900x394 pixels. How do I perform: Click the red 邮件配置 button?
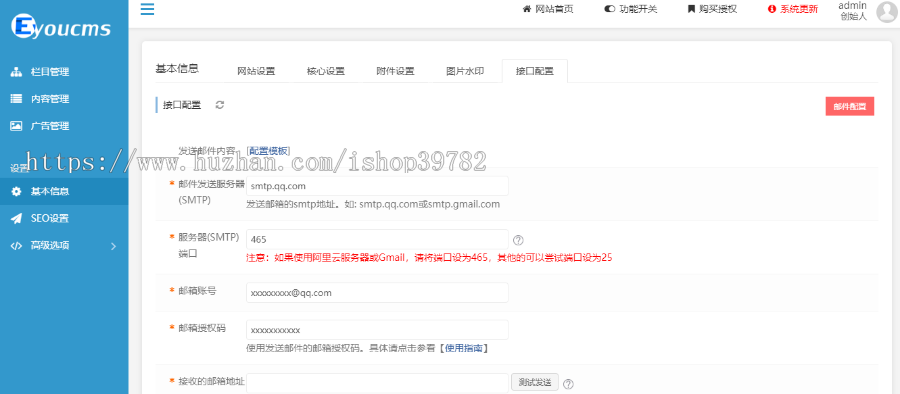[x=849, y=106]
